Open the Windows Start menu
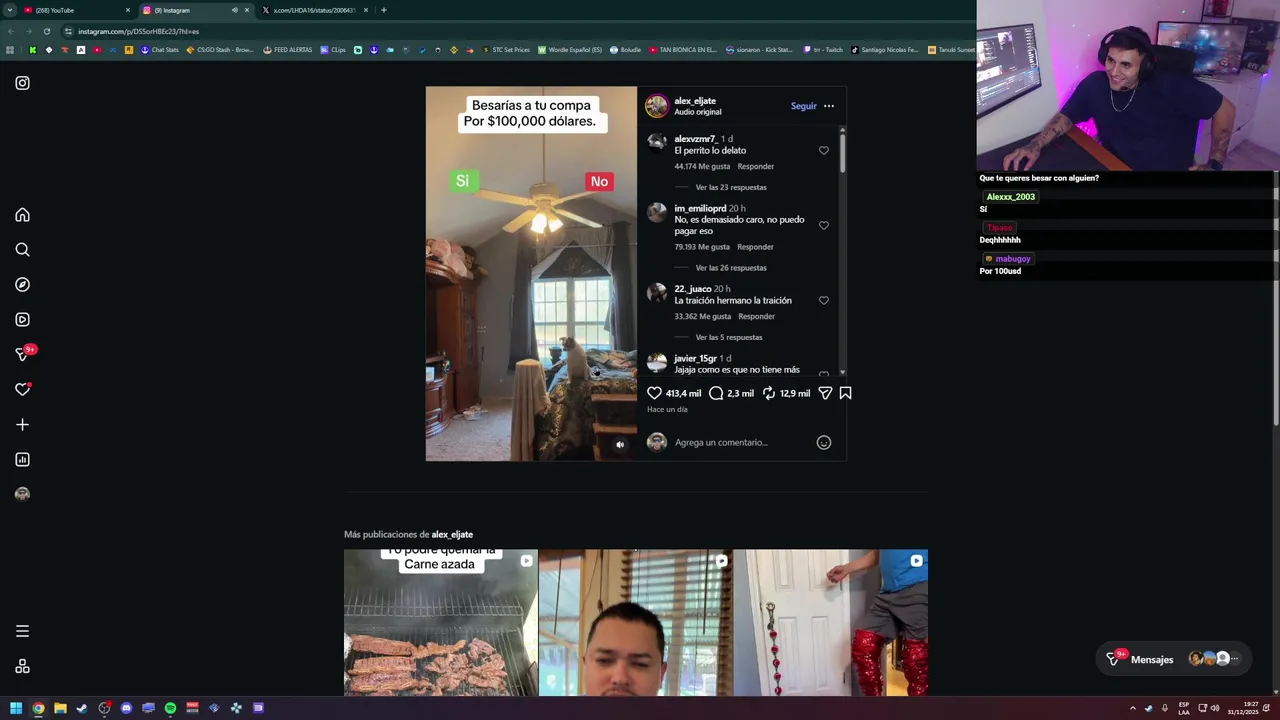Image resolution: width=1280 pixels, height=720 pixels. (x=16, y=708)
